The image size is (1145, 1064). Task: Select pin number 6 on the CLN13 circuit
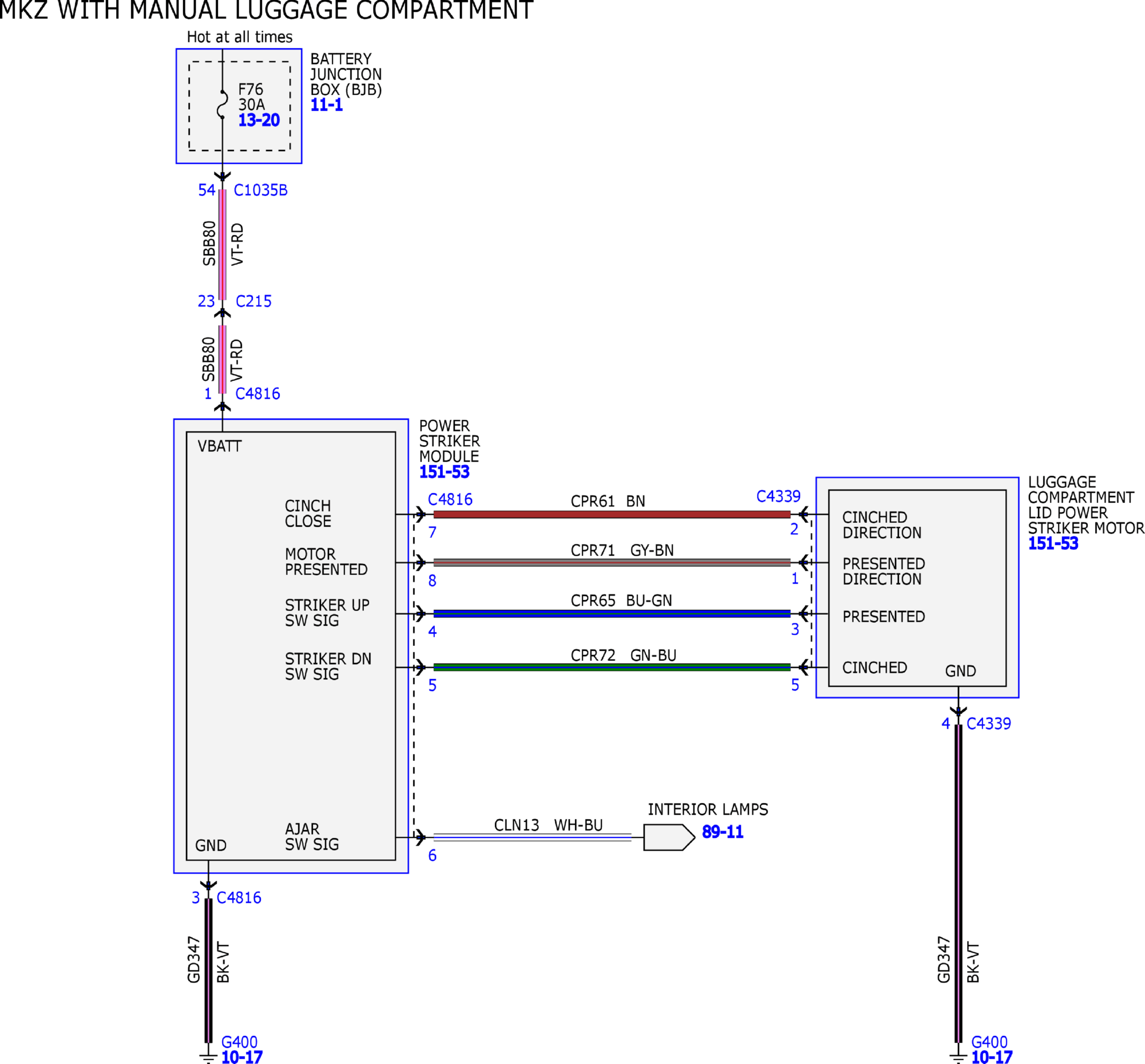point(432,855)
